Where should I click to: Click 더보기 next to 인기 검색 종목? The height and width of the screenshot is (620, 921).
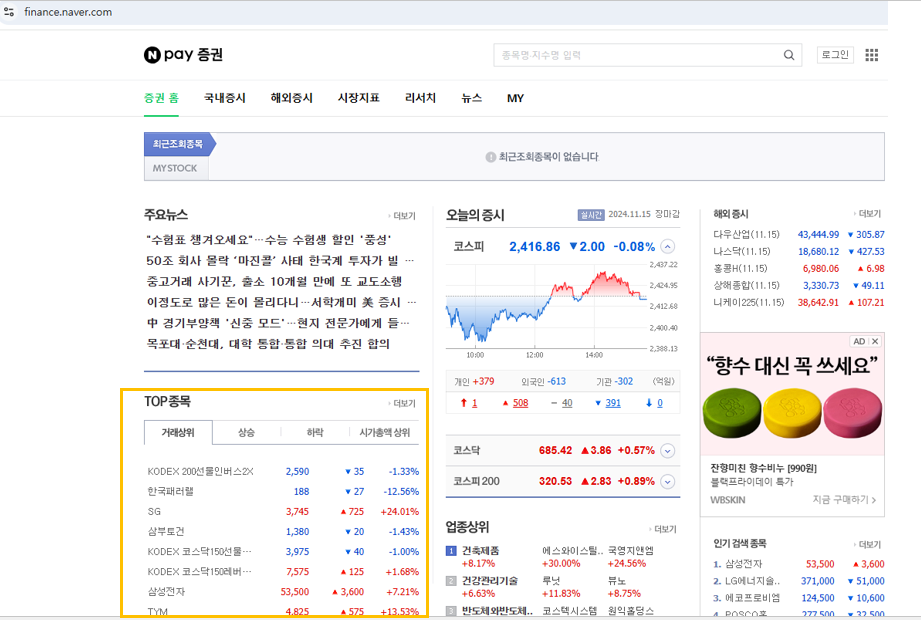click(x=868, y=544)
